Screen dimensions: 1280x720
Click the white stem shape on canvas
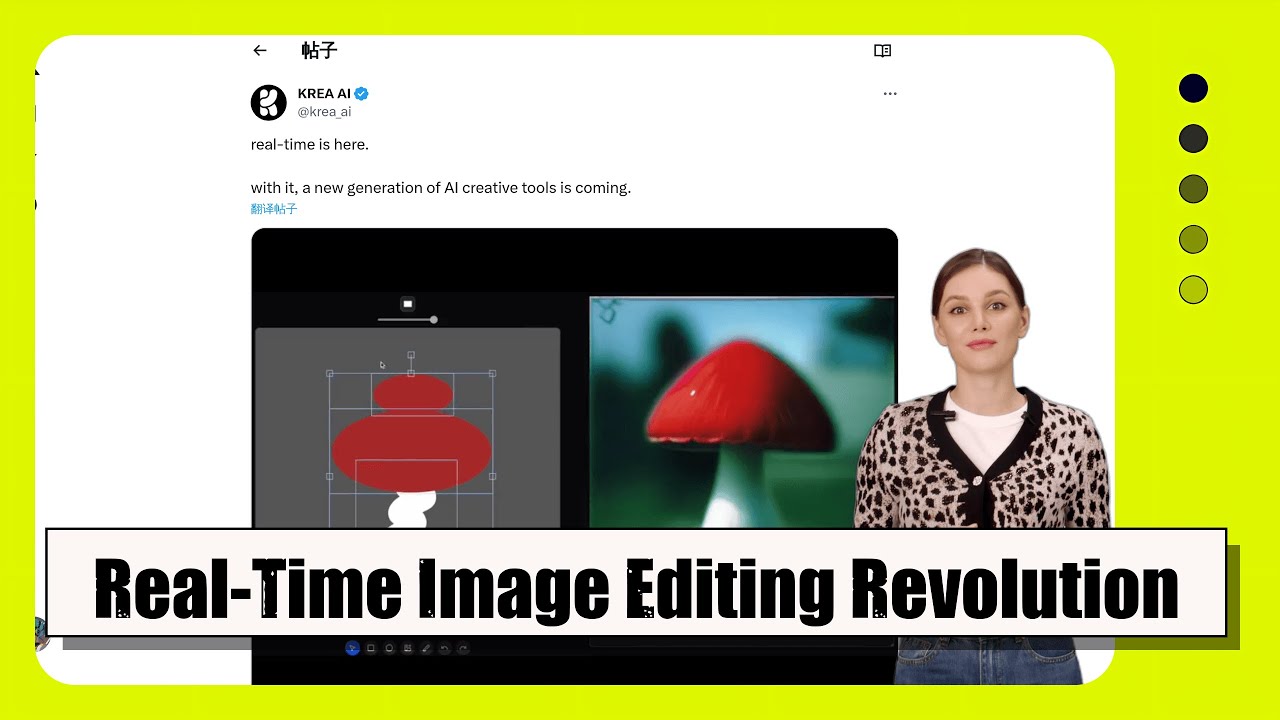pyautogui.click(x=411, y=509)
